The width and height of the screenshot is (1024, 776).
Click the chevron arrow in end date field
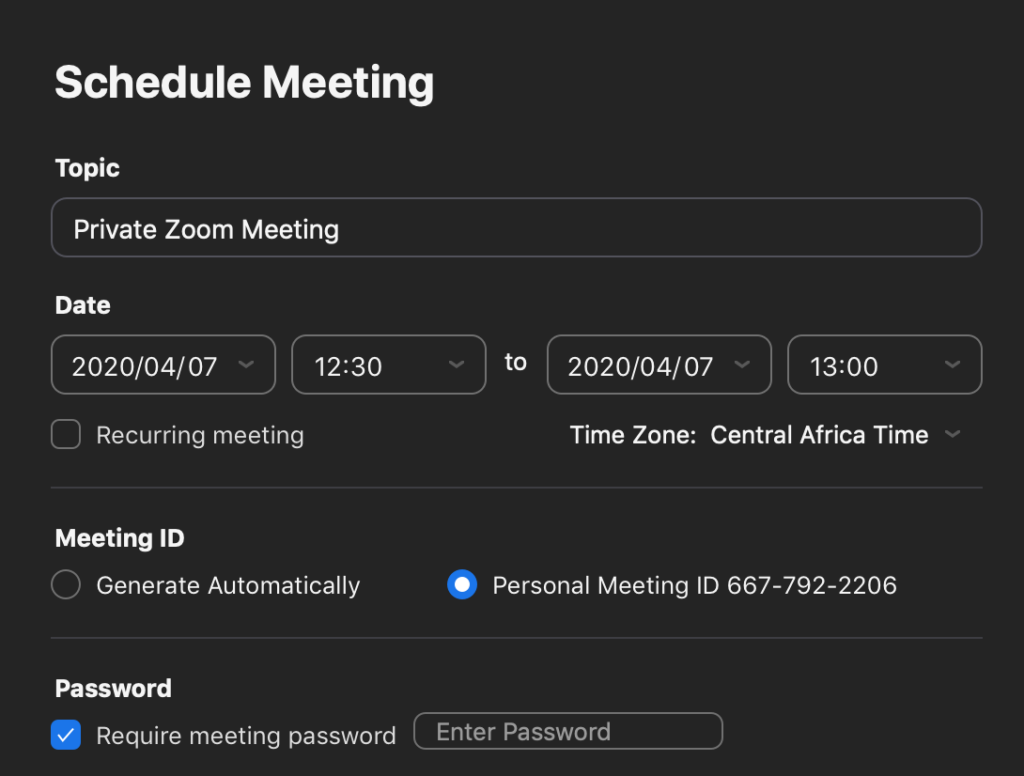point(742,365)
